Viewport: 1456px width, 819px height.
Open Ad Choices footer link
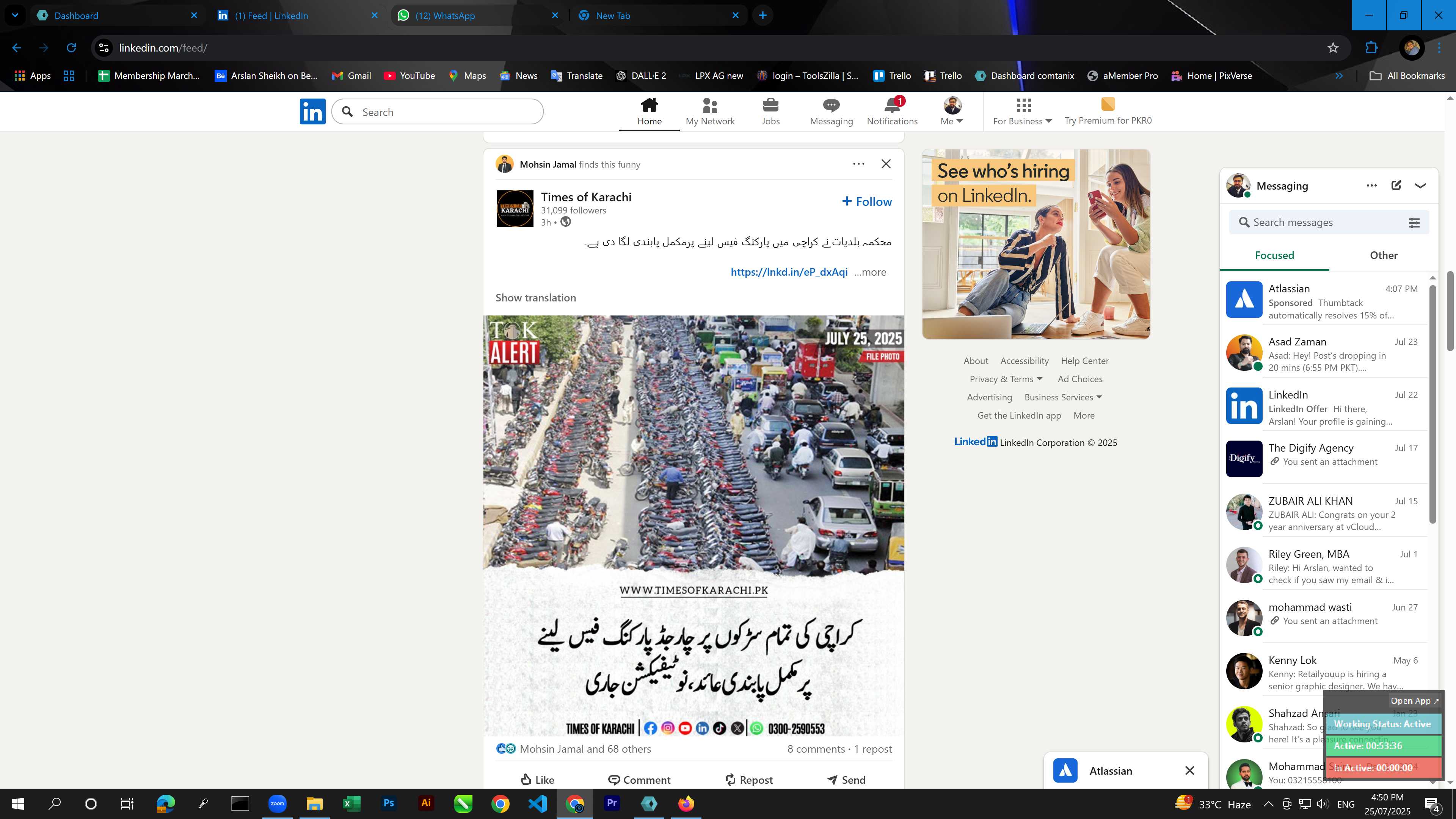[x=1079, y=379]
